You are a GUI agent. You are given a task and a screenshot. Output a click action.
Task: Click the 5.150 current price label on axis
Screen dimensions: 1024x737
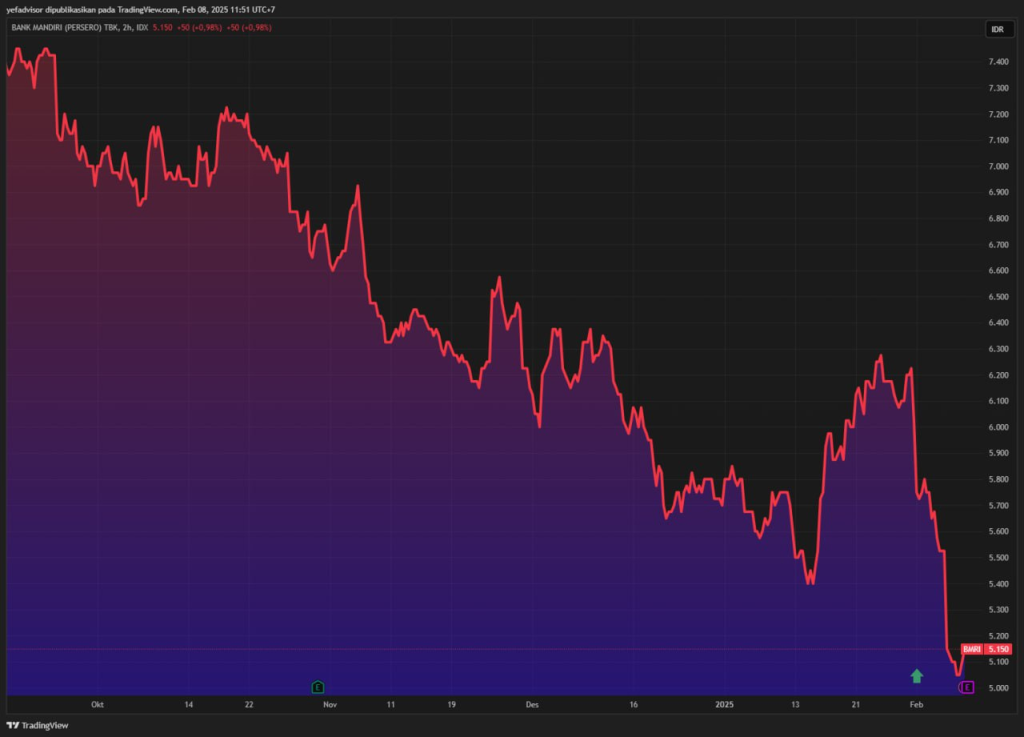[998, 649]
